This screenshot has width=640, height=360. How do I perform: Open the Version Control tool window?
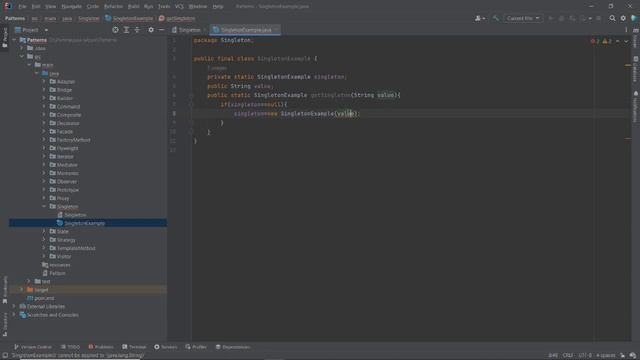pos(33,347)
